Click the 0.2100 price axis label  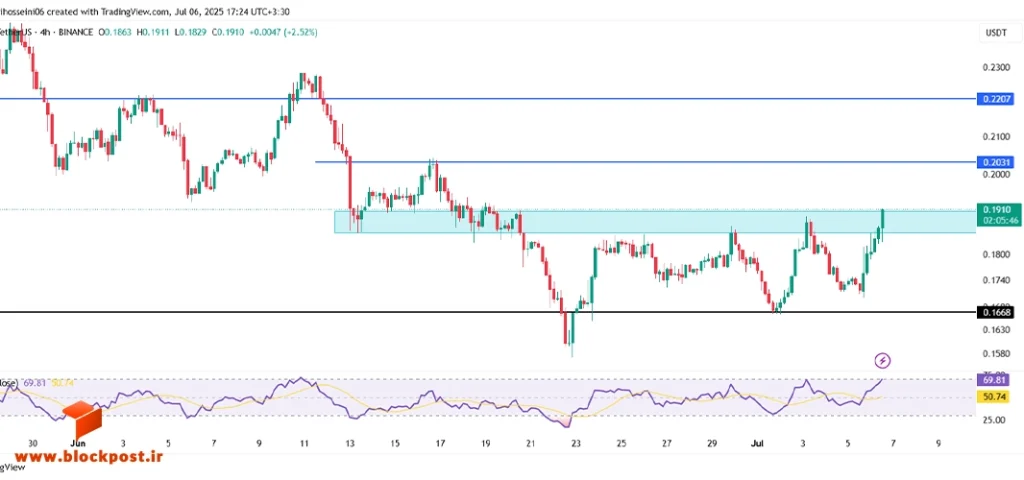[995, 137]
